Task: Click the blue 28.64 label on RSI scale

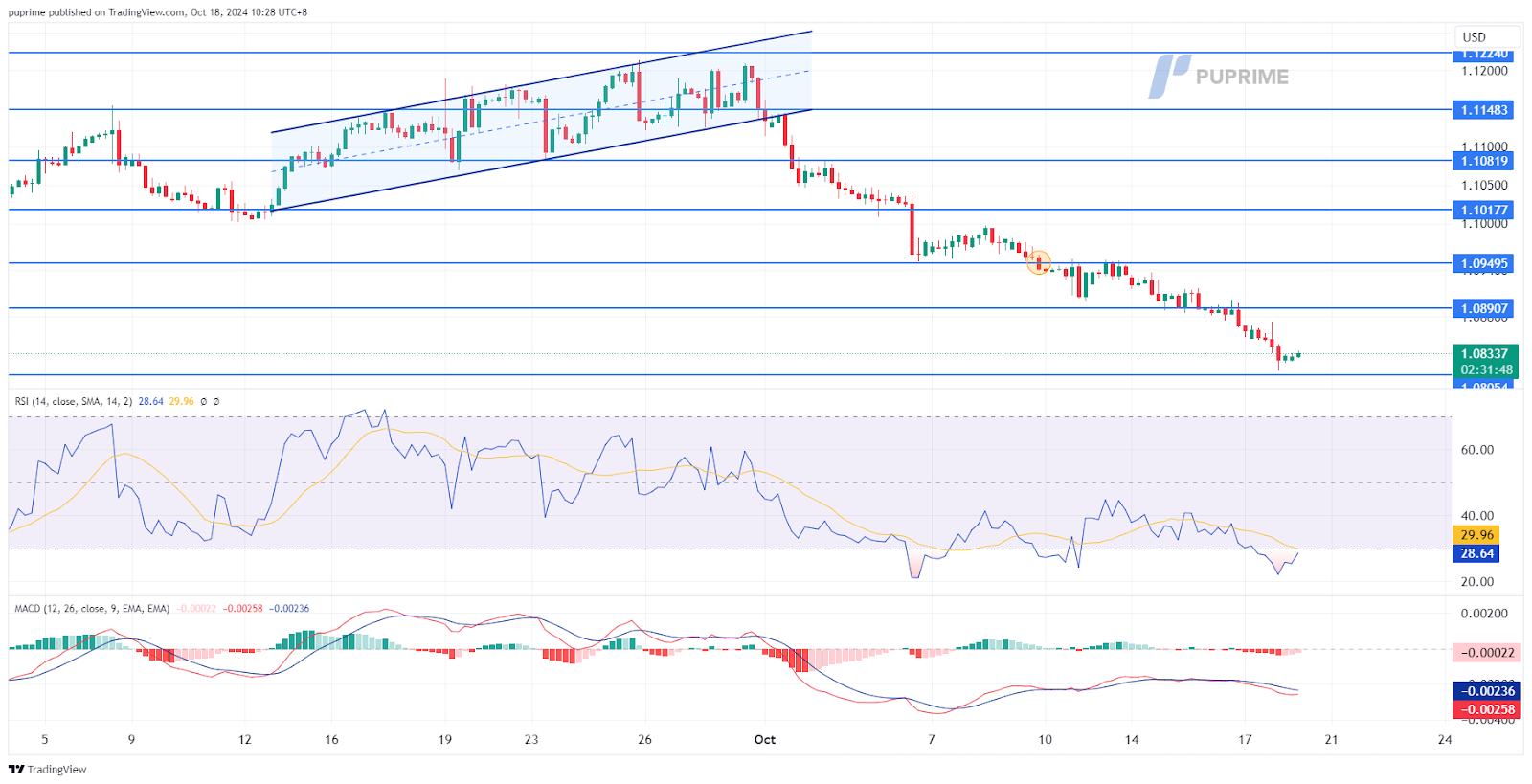Action: pos(1476,553)
